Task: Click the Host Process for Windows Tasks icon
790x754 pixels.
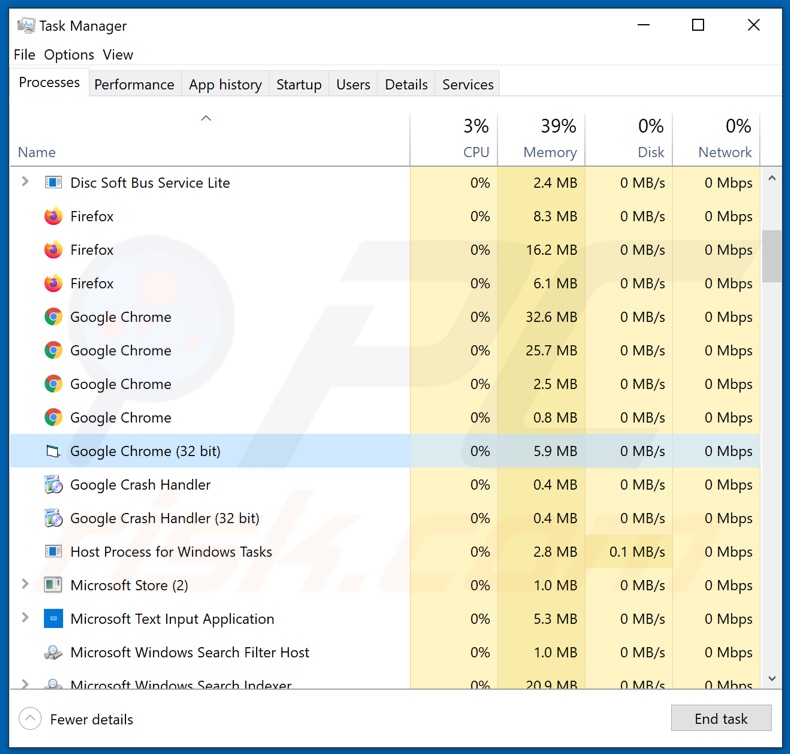Action: 53,552
